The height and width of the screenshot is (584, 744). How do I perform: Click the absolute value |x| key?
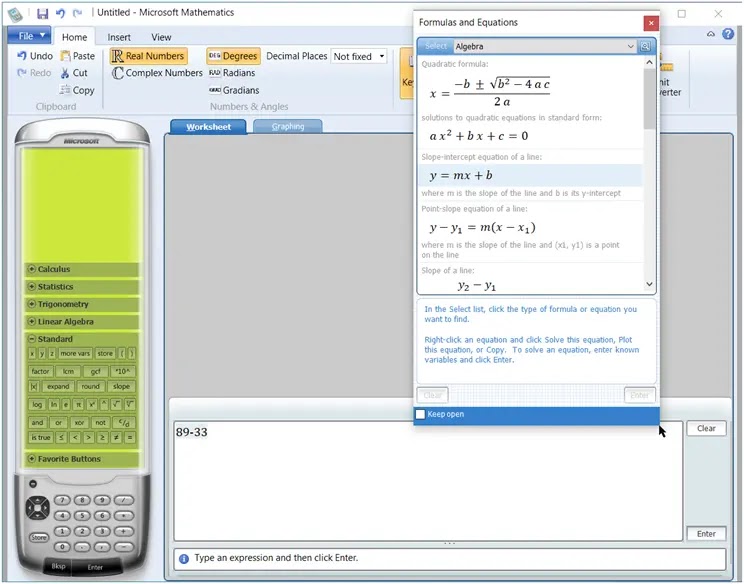(34, 387)
